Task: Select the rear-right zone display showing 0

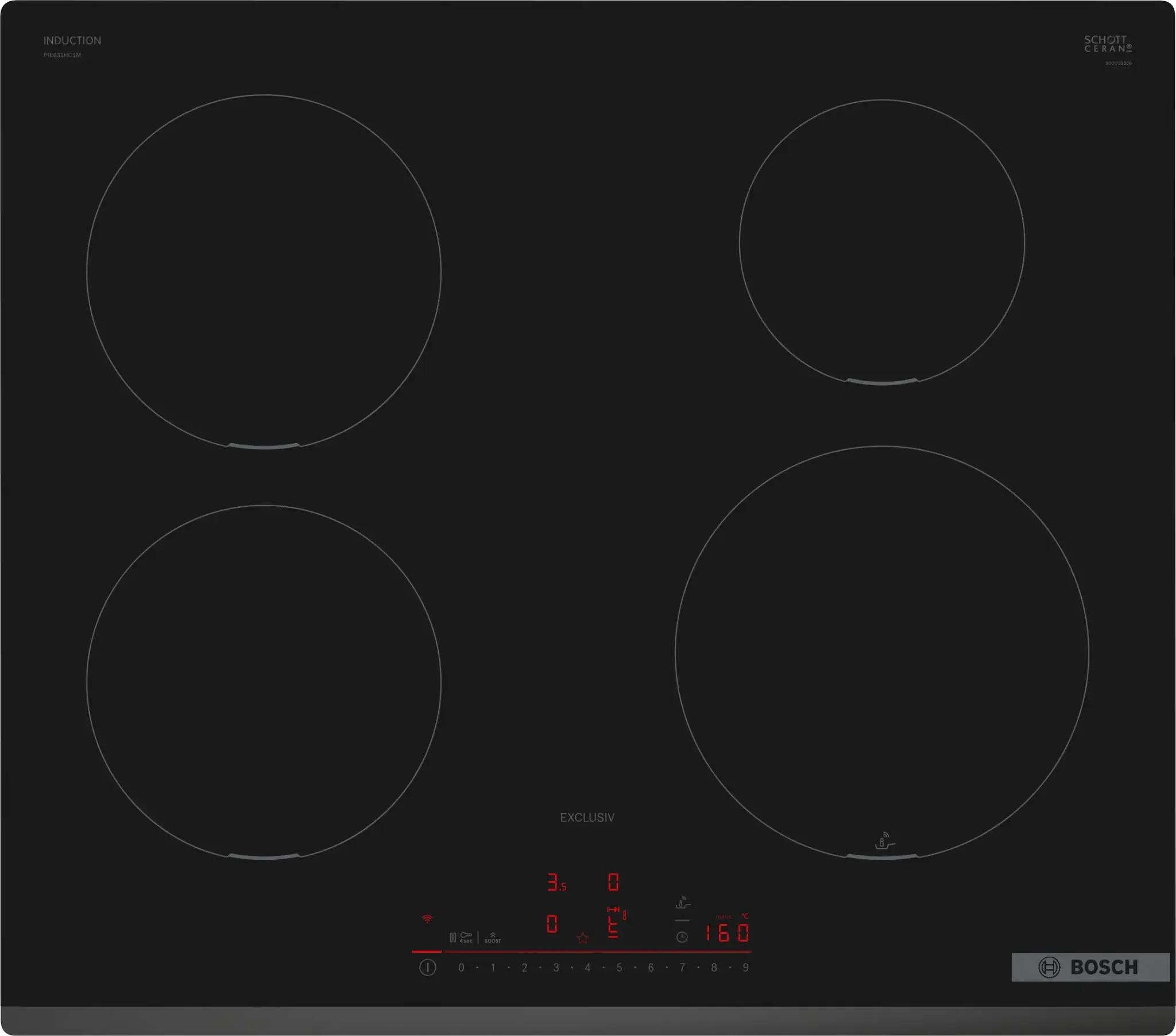Action: point(613,882)
